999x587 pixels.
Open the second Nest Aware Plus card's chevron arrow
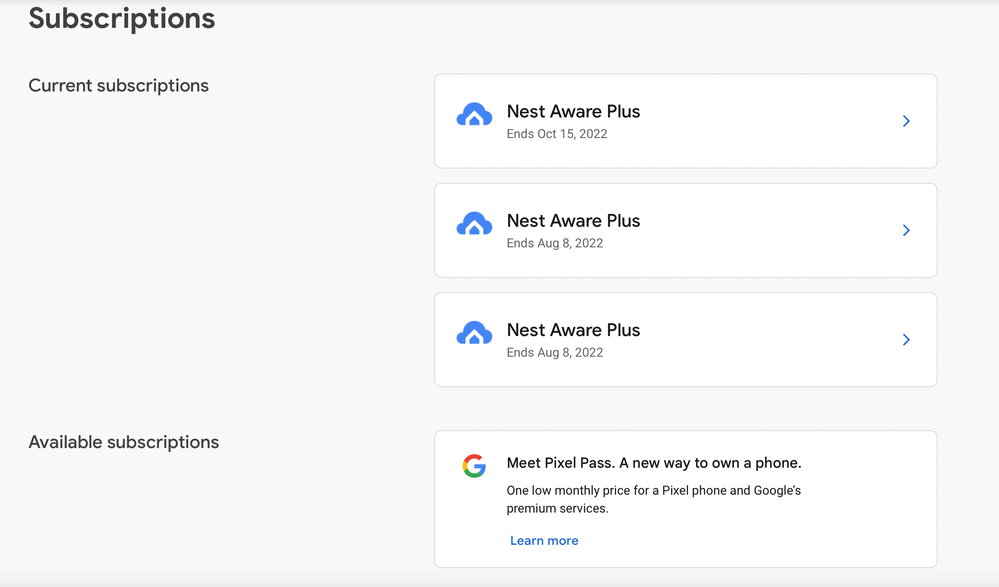coord(906,230)
